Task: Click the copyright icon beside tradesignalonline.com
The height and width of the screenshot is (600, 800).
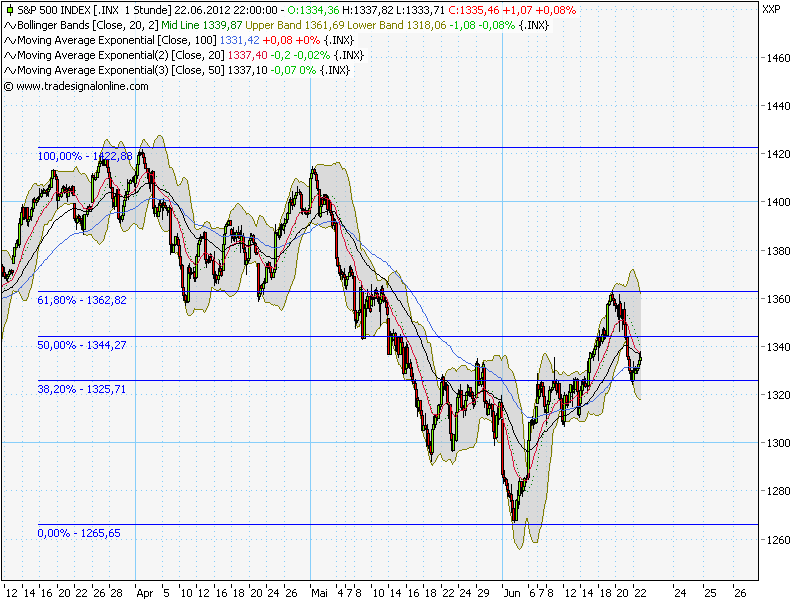Action: (9, 84)
